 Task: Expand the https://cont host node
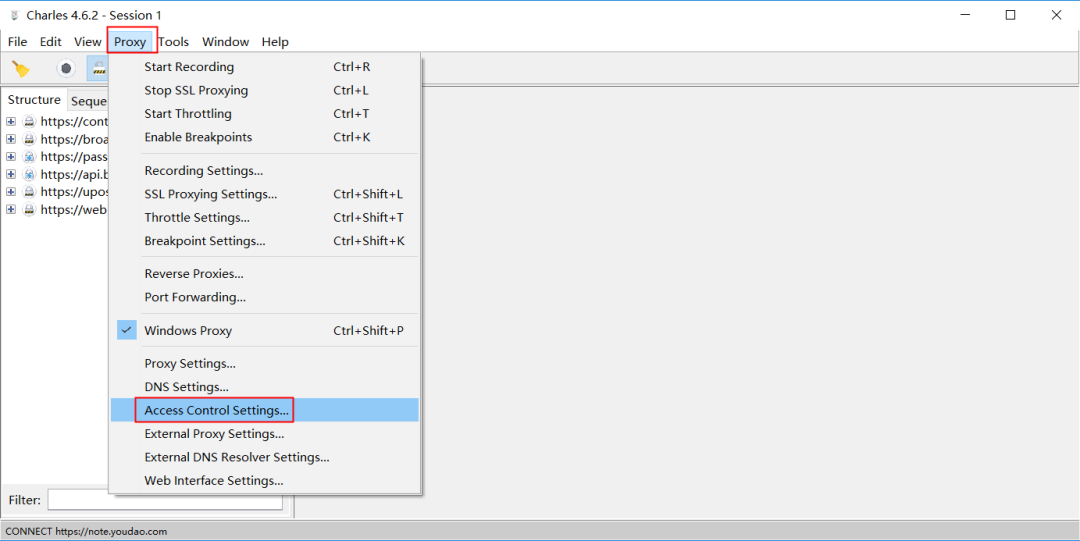tap(11, 121)
